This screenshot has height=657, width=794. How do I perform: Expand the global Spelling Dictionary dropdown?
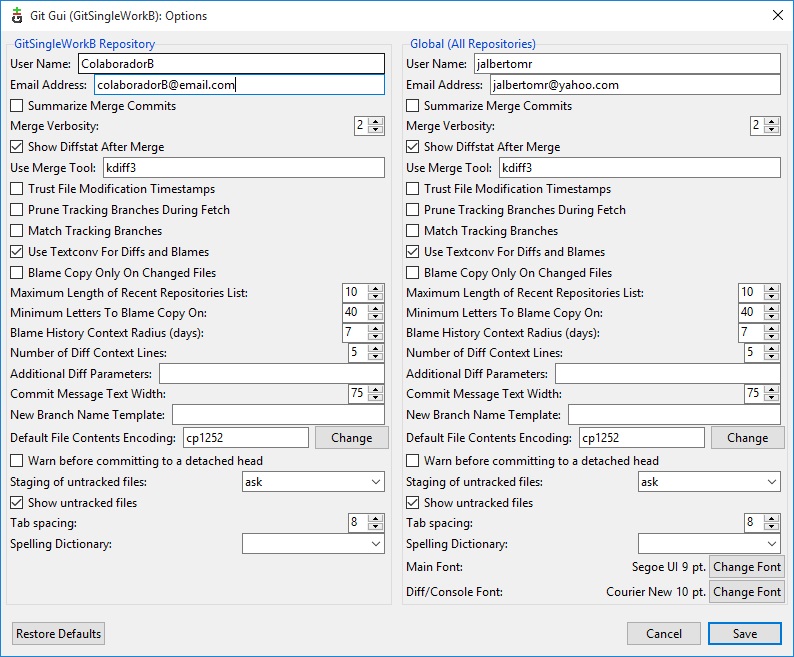(x=709, y=544)
